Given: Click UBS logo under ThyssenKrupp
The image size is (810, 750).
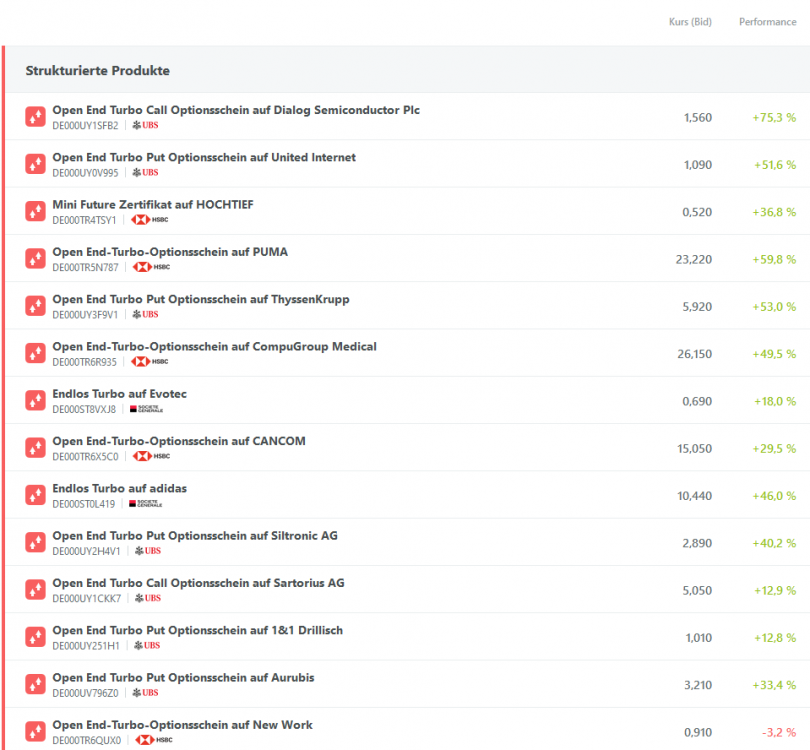Looking at the screenshot, I should pyautogui.click(x=145, y=314).
